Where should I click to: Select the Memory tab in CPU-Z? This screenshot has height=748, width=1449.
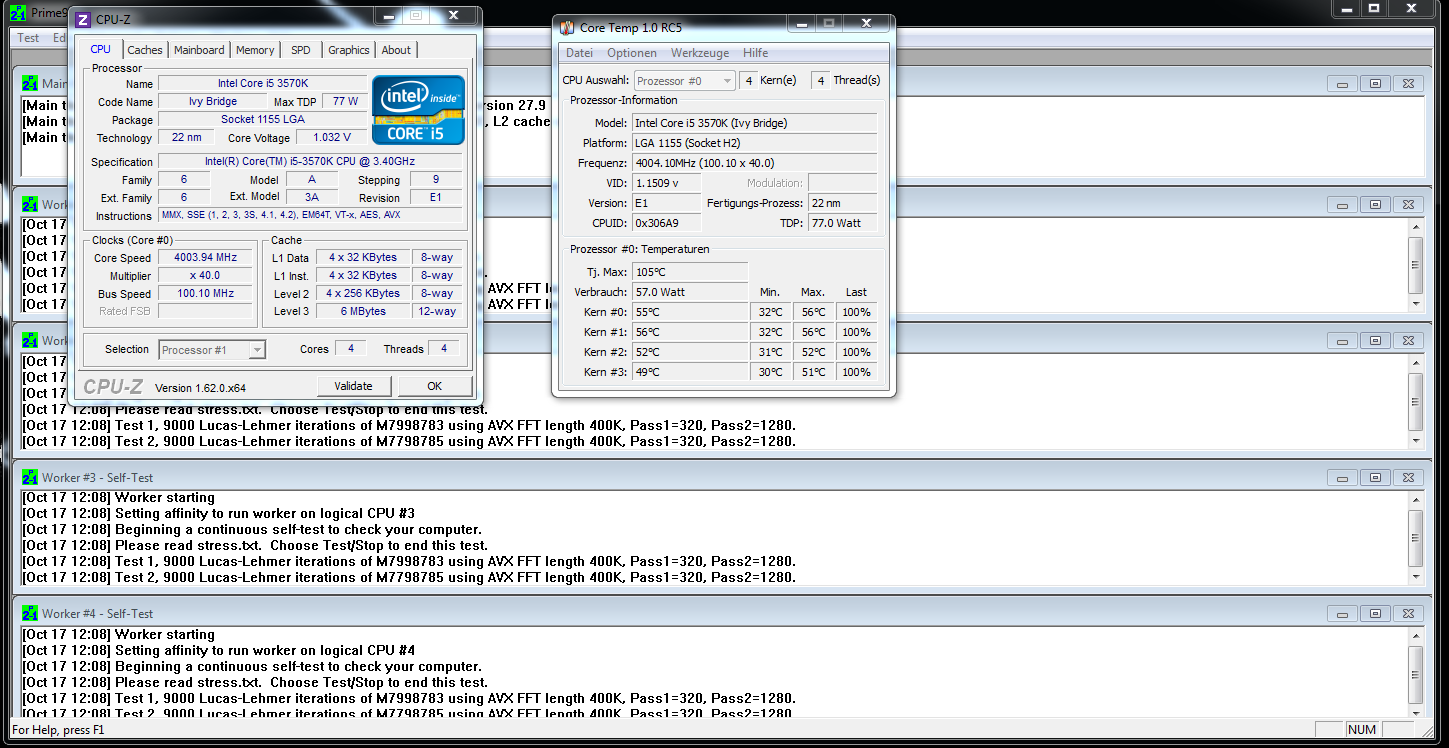pyautogui.click(x=255, y=50)
